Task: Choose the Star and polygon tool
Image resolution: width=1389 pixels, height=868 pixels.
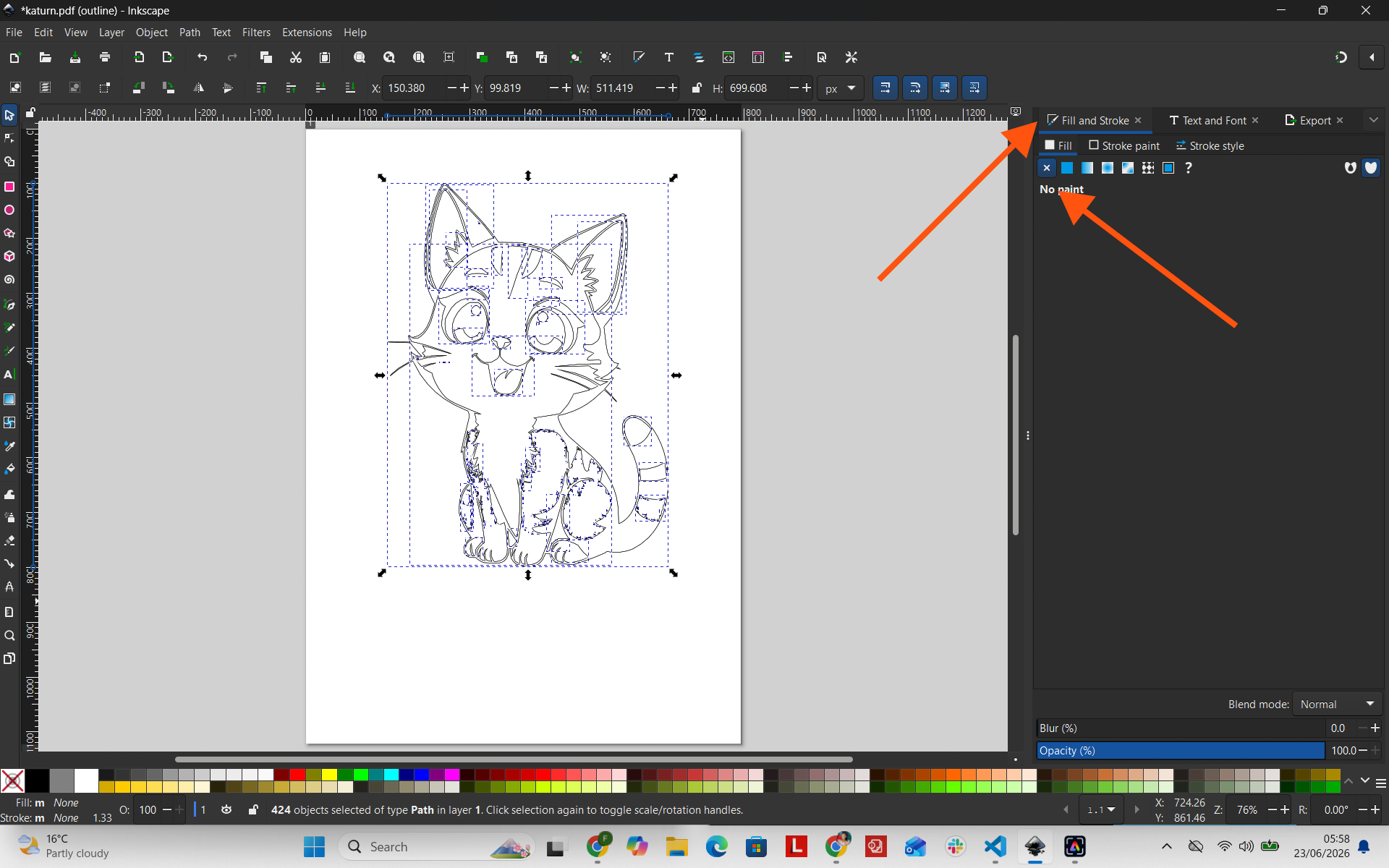Action: coord(9,233)
